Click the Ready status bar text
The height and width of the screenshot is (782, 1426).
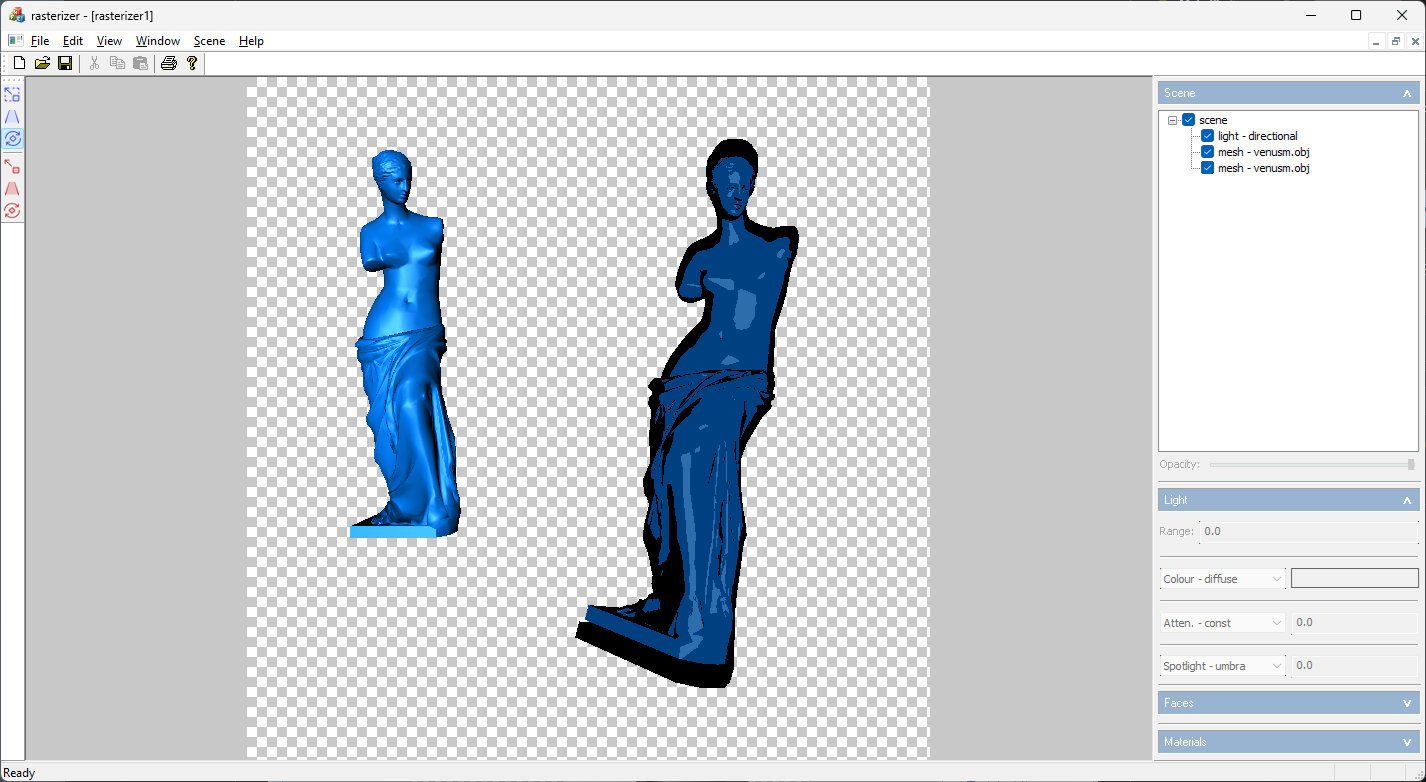20,773
